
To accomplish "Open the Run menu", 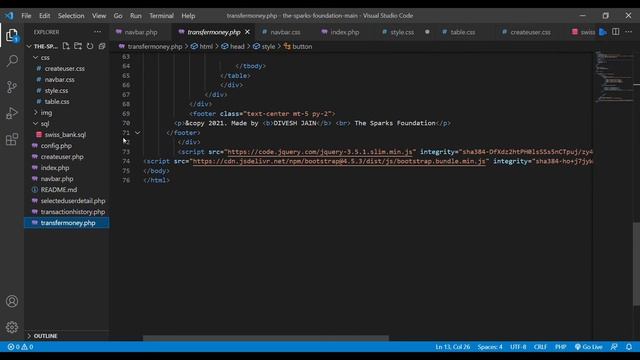I will pyautogui.click(x=136, y=16).
